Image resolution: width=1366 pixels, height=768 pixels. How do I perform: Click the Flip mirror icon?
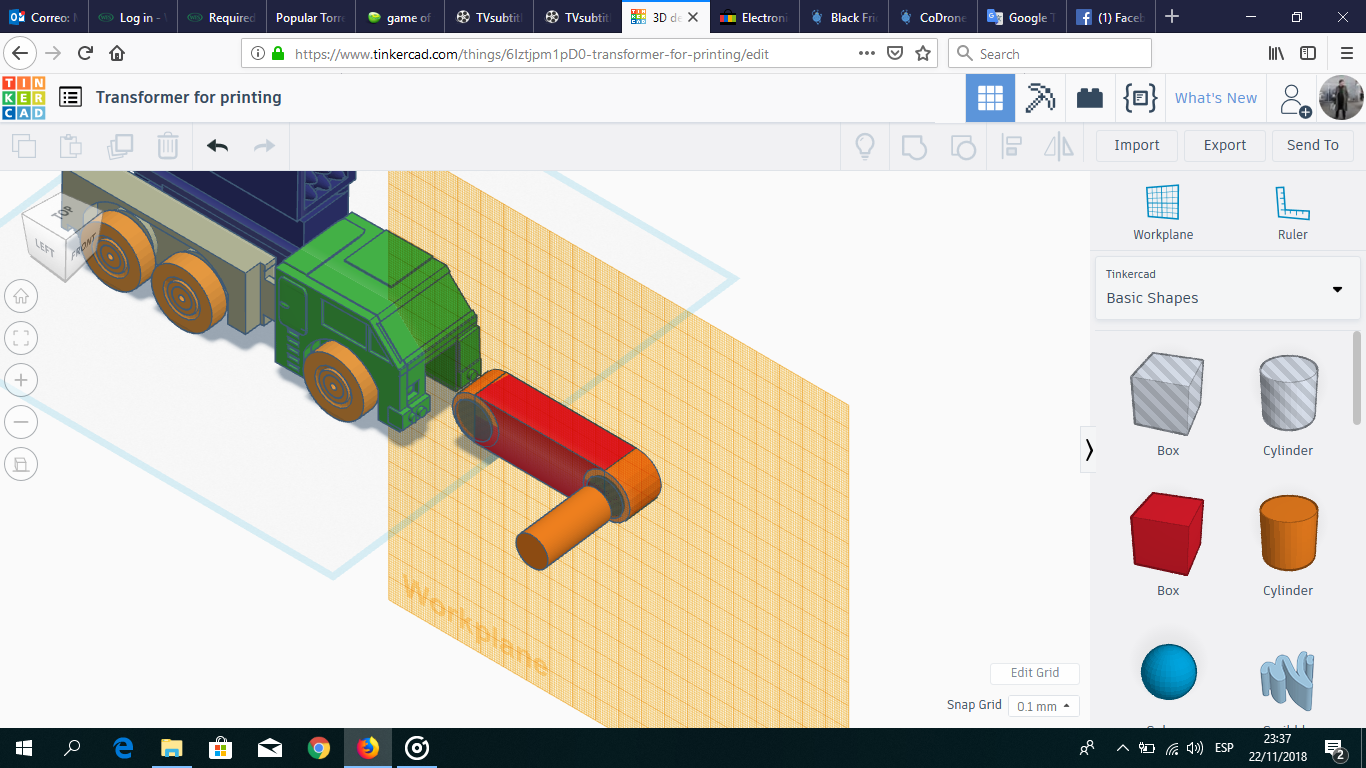coord(1059,146)
